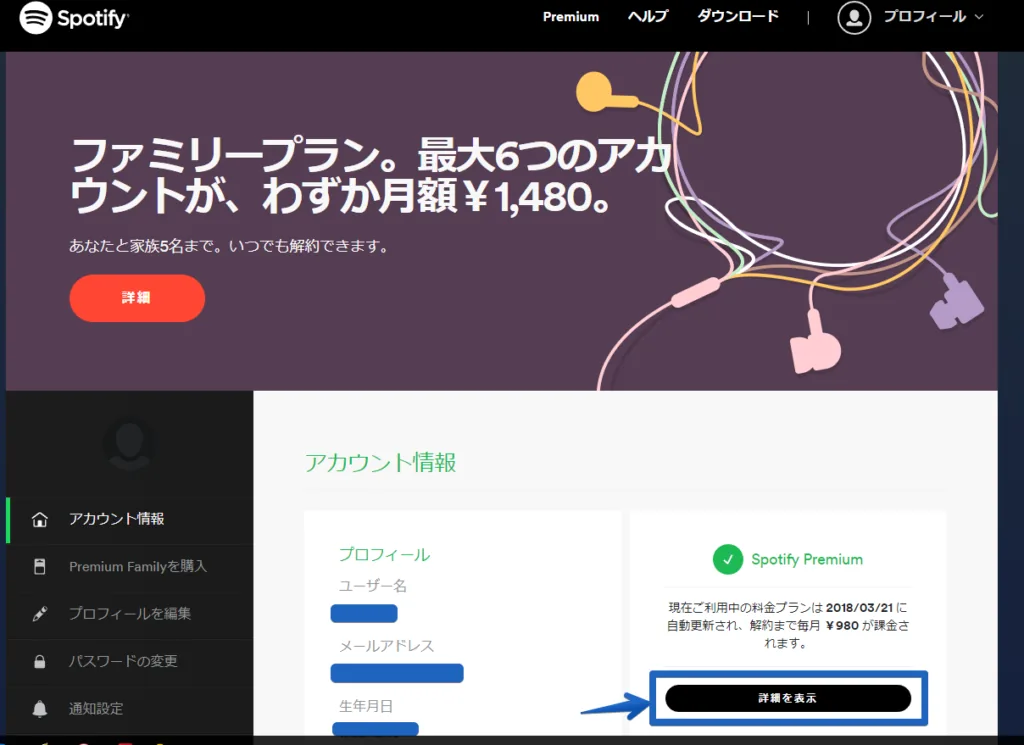1024x745 pixels.
Task: Click the sidebar user avatar picture
Action: (x=129, y=445)
